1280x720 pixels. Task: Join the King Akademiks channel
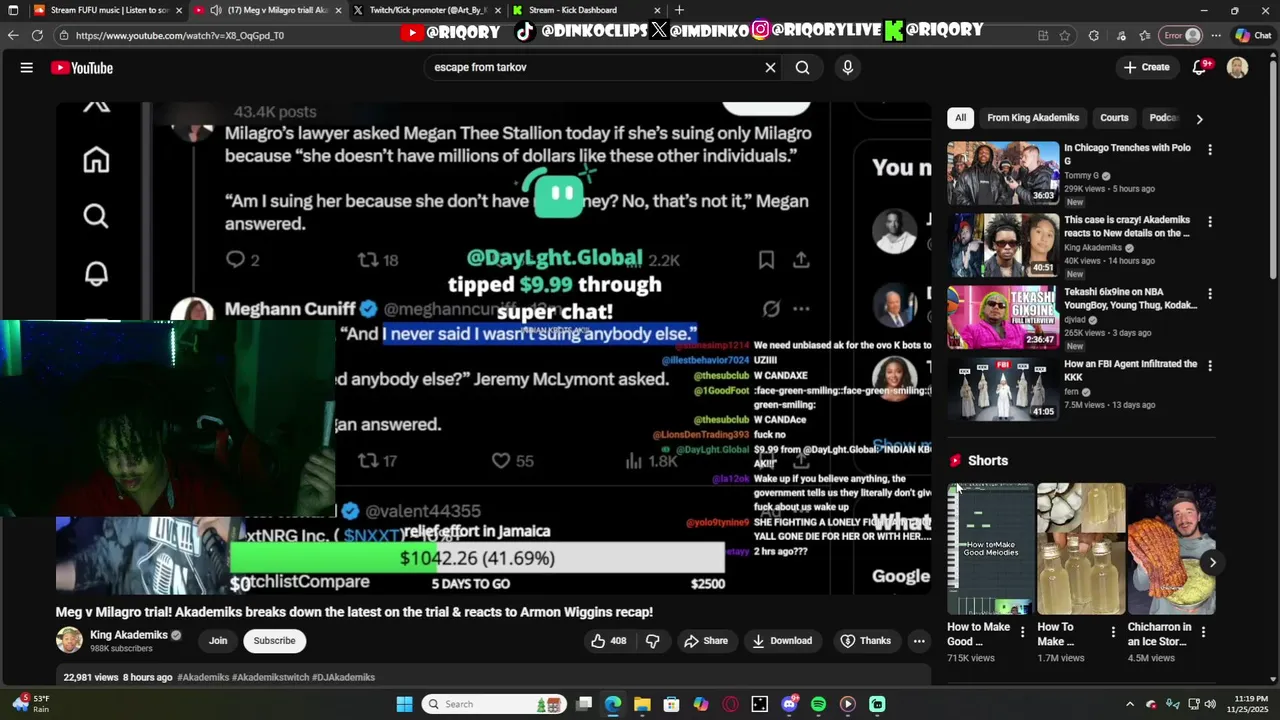tap(218, 641)
